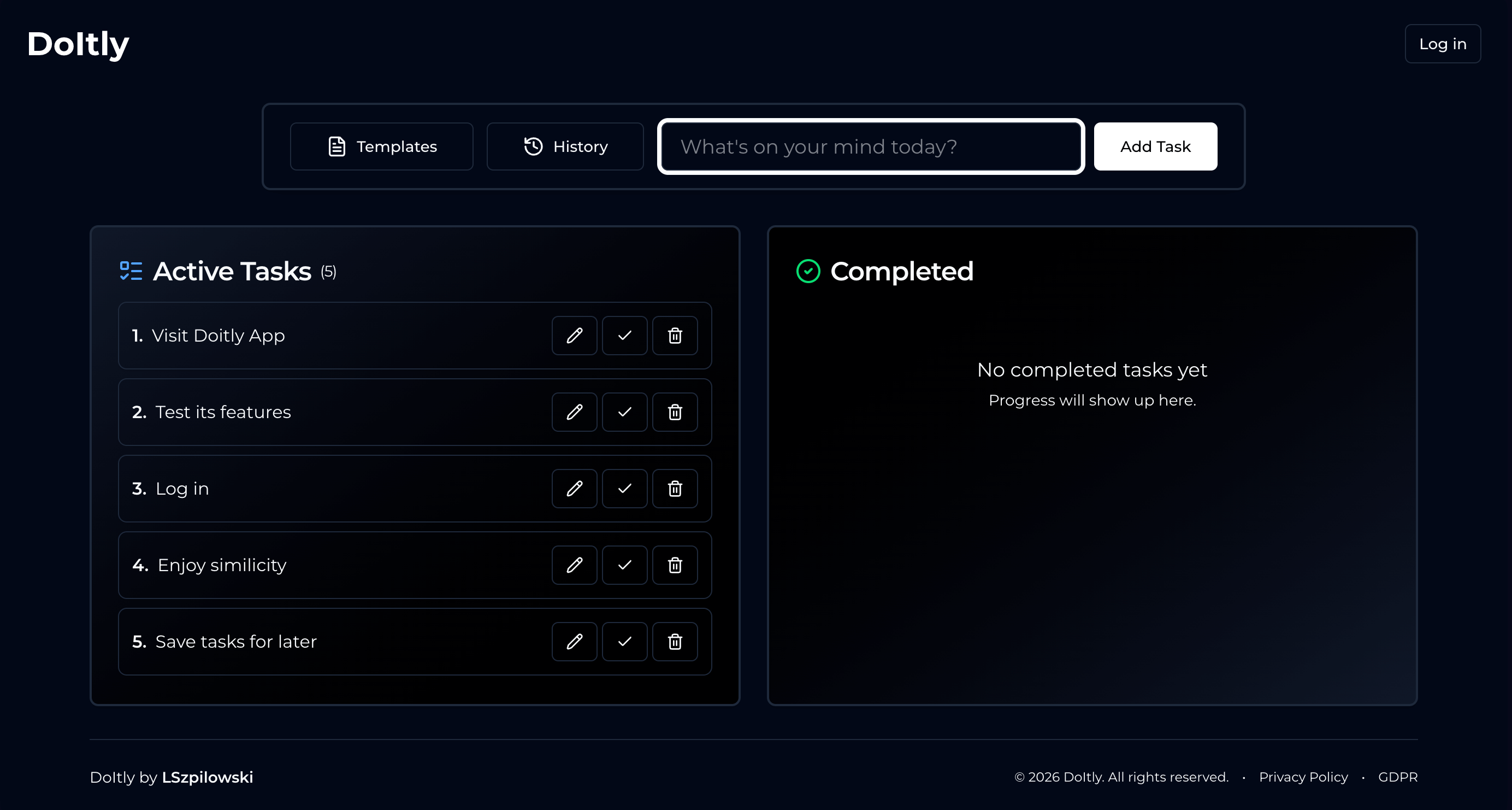Click the Active Tasks list icon
Screen dimensions: 1512x810
(x=131, y=271)
